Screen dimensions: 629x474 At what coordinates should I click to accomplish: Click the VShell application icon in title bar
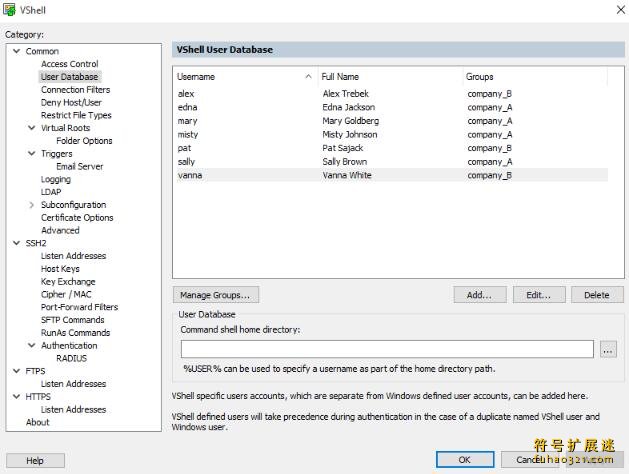pos(9,10)
